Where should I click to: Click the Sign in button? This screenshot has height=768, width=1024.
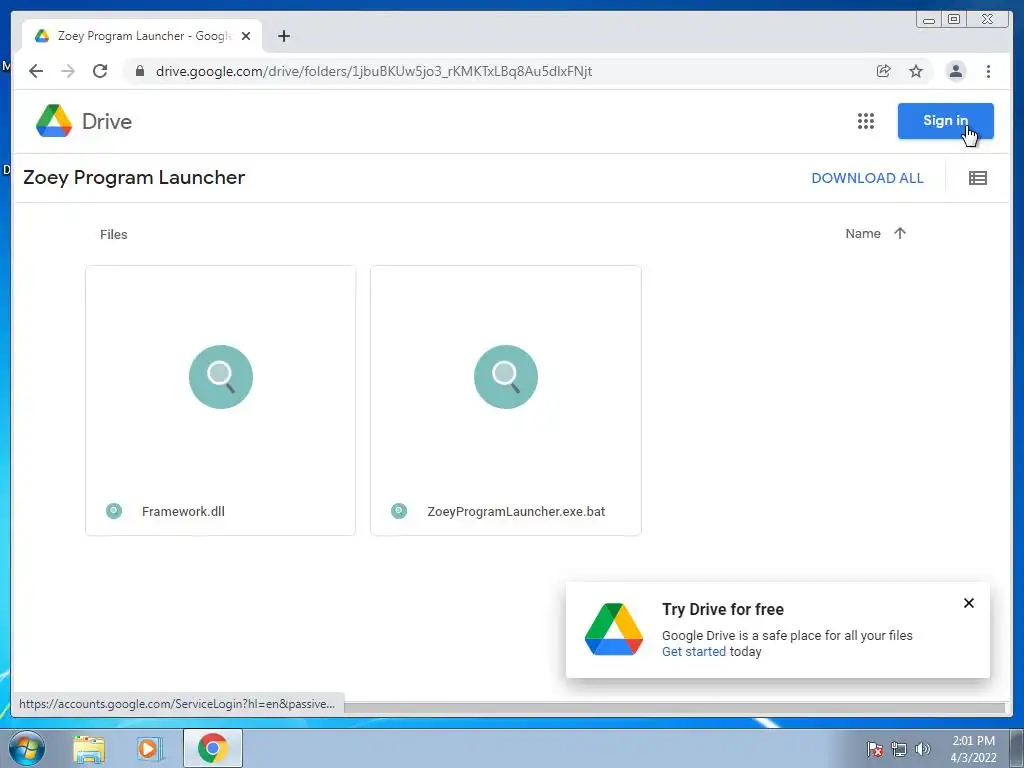(946, 121)
